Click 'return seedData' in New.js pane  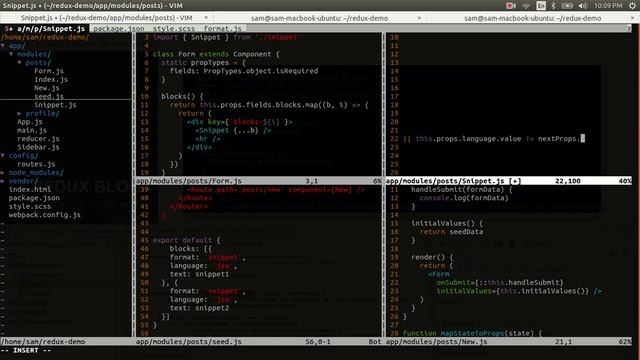[x=451, y=232]
